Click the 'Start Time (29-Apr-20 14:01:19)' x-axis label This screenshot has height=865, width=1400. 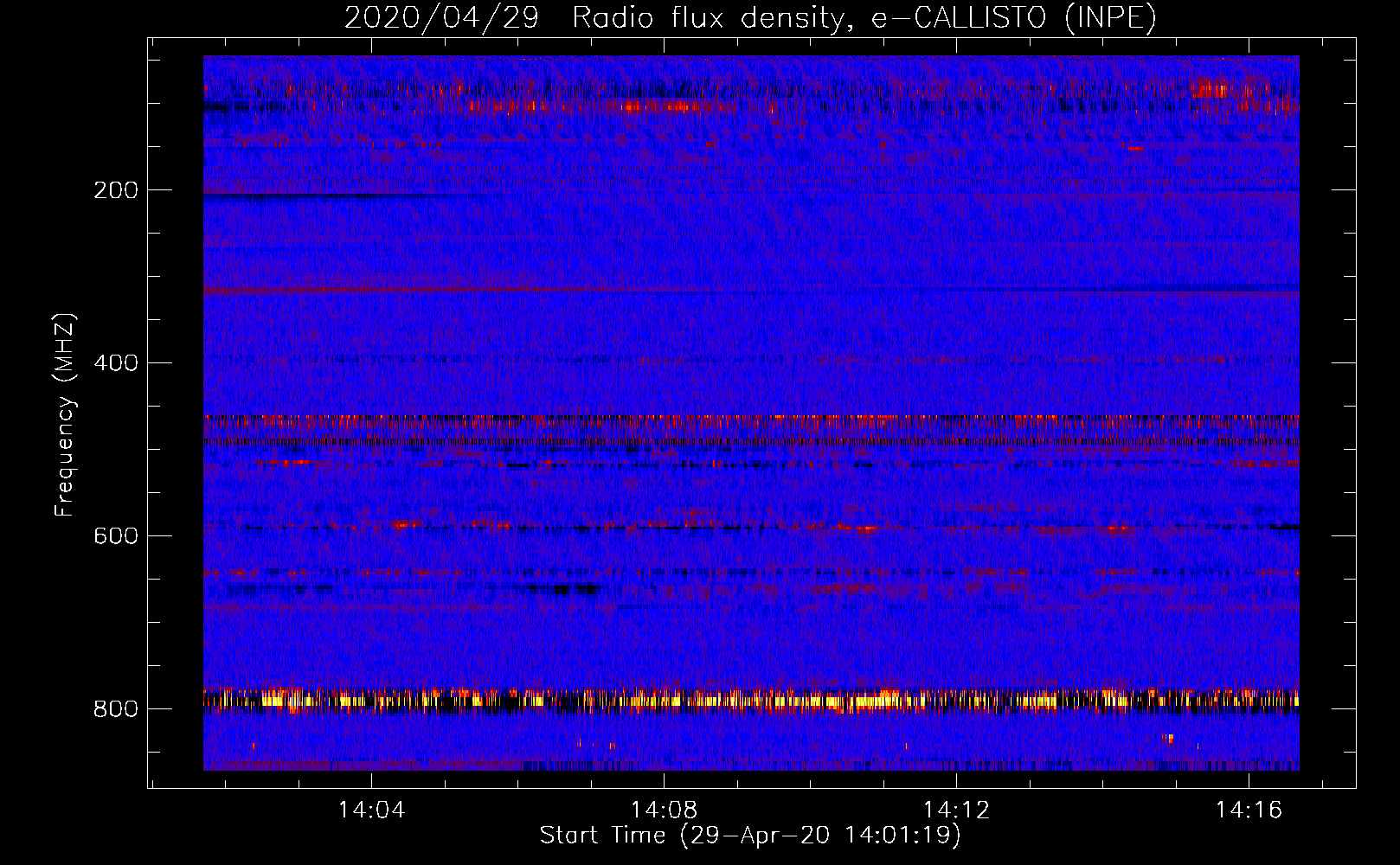click(x=750, y=835)
